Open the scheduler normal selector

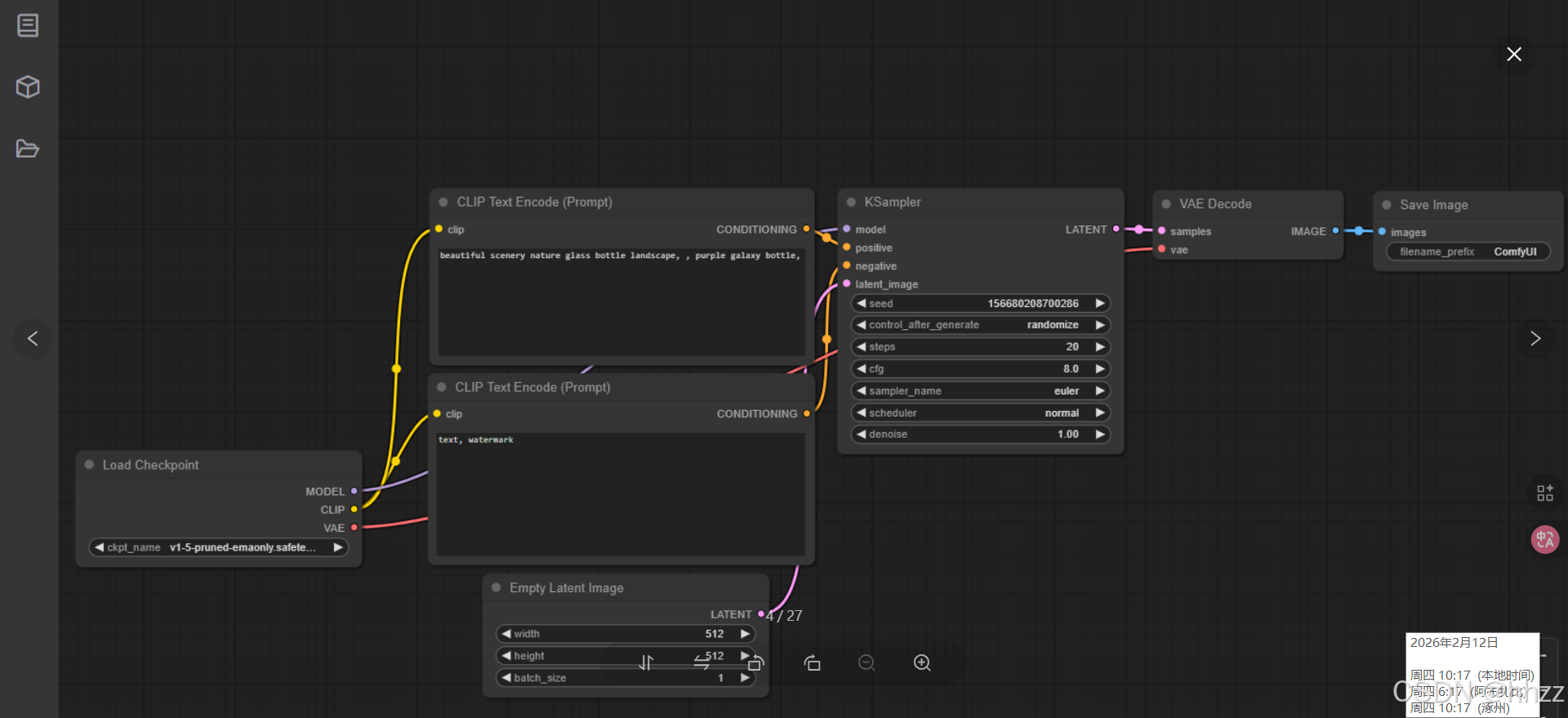pos(981,413)
